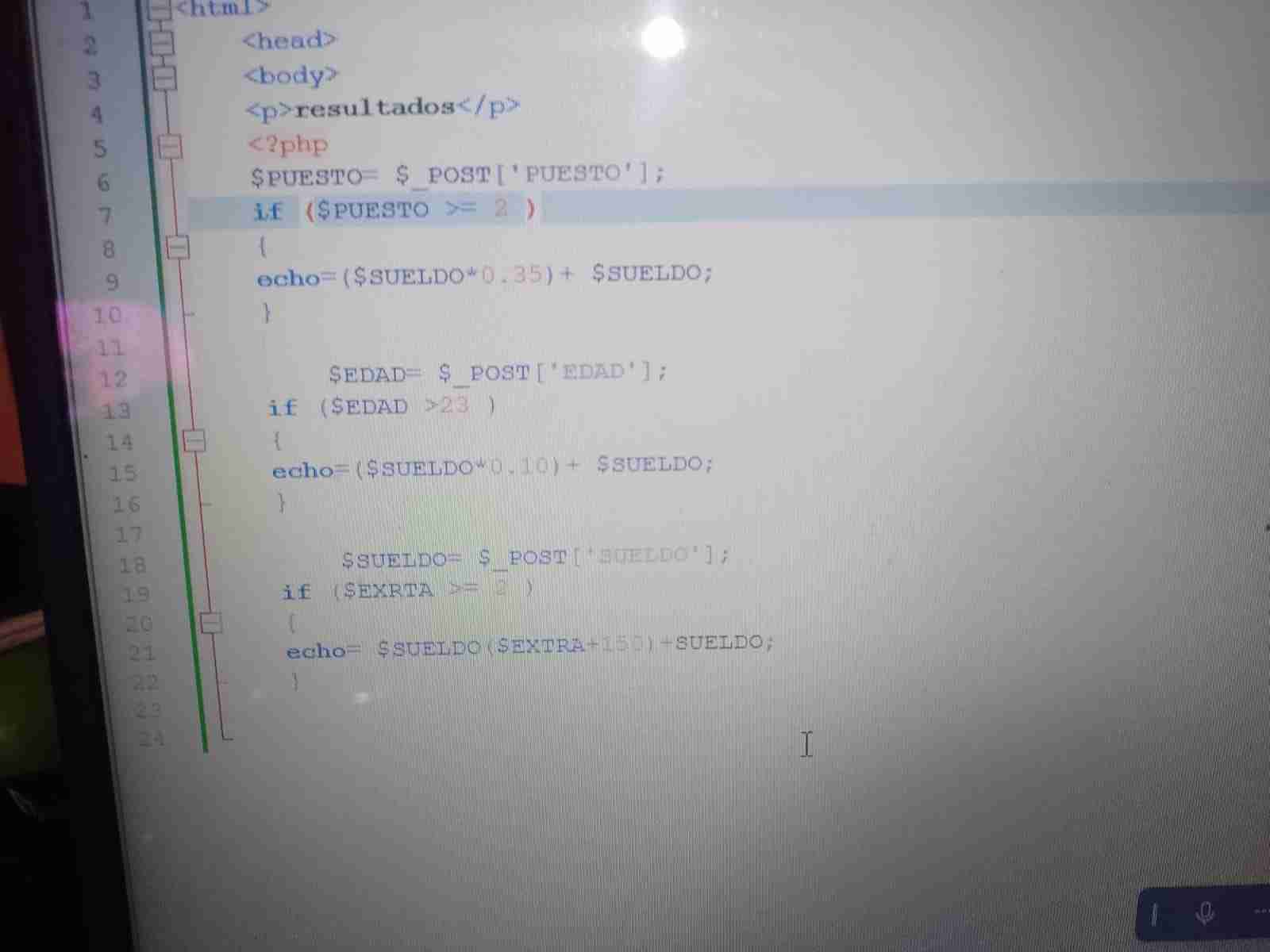Click the $EDAD= $_POST['EDAD']; line
The height and width of the screenshot is (952, 1270).
pos(498,373)
